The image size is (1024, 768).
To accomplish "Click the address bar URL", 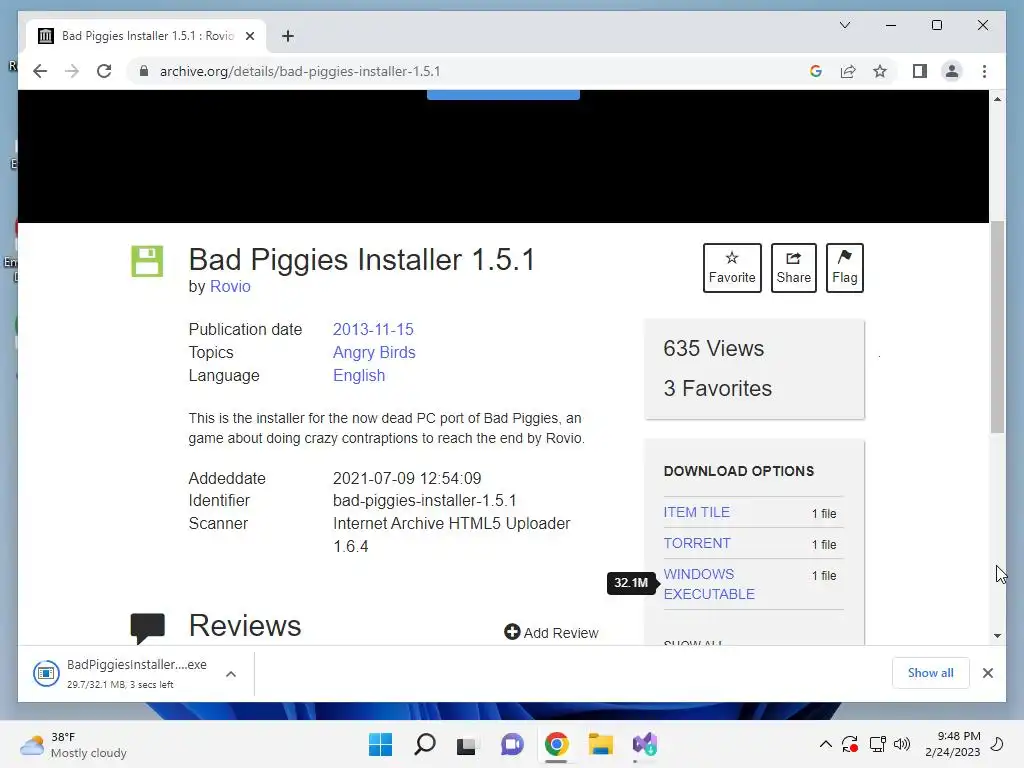I will pos(300,71).
